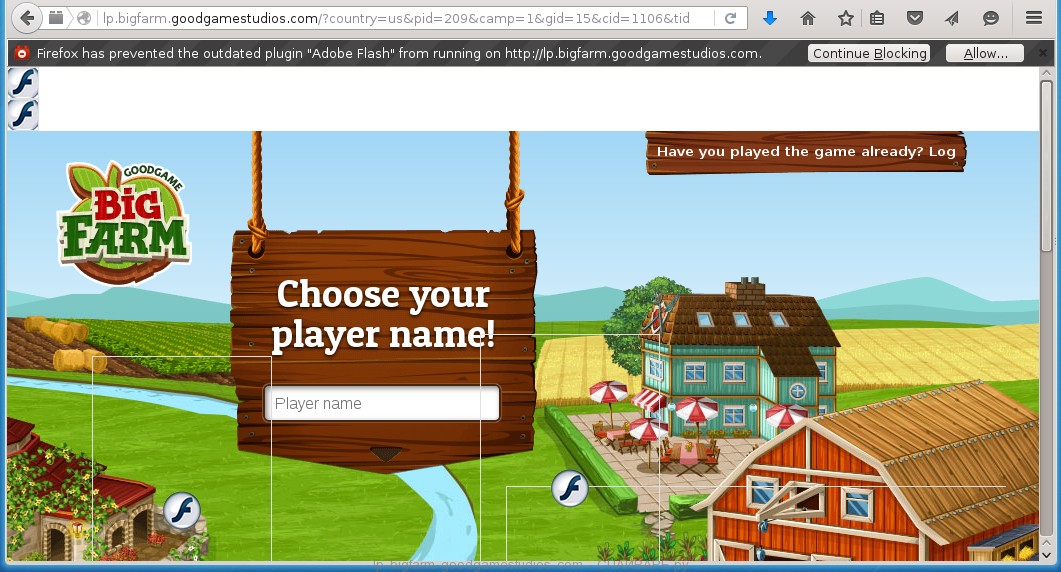
Task: Click the scrollbar down arrow
Action: [x=1046, y=555]
